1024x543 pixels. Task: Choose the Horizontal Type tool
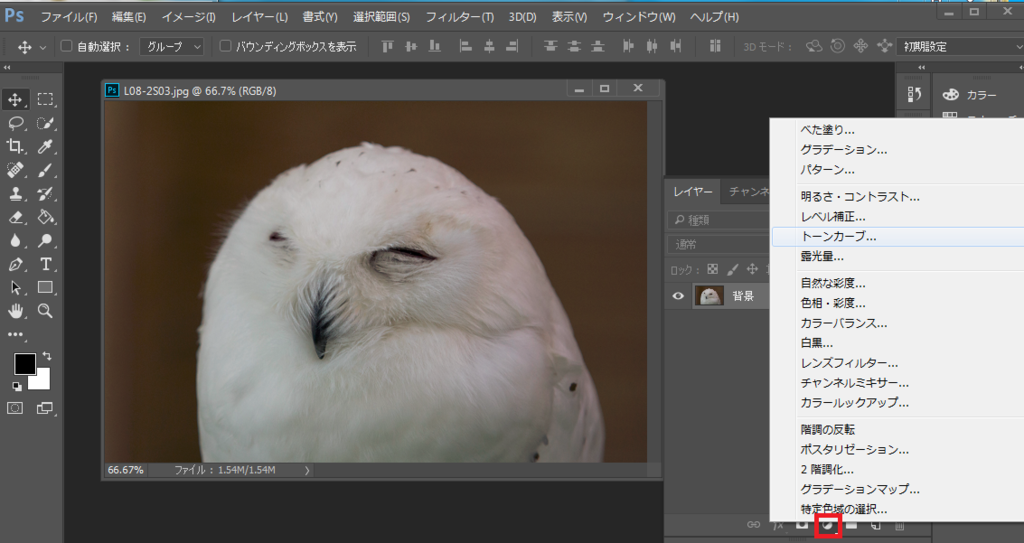(x=45, y=264)
